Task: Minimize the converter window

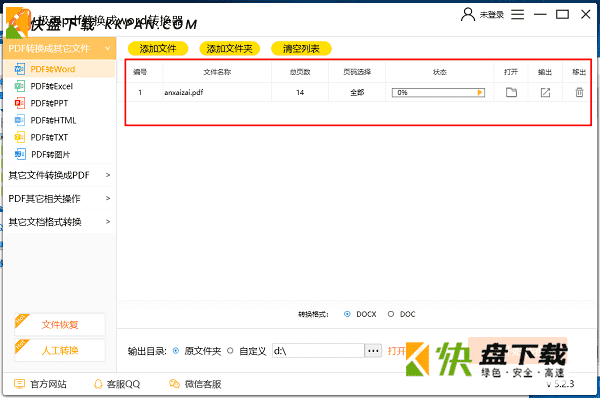Action: tap(540, 15)
